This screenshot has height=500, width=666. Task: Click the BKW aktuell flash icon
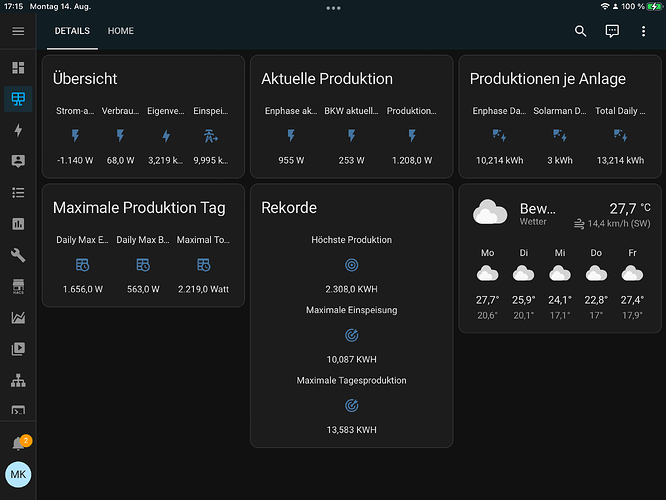click(352, 136)
